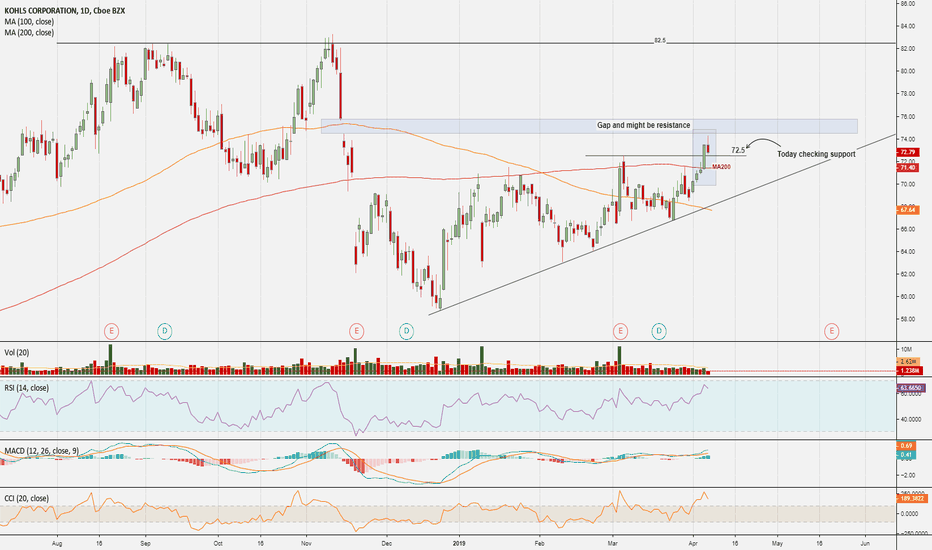Select the 10M volume scale value
Screen dimensions: 932x550
(x=906, y=349)
